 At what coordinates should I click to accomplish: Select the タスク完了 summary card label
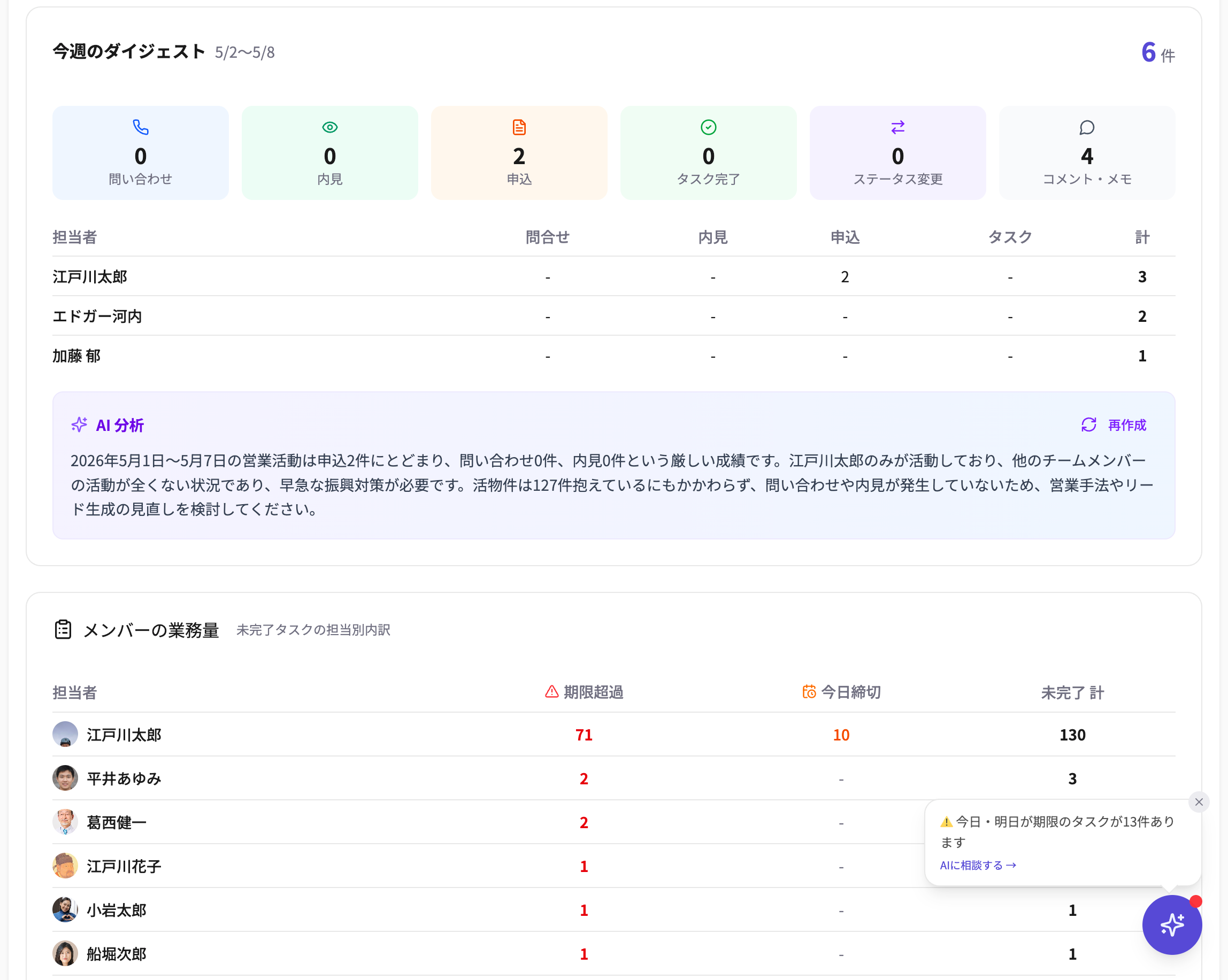[709, 179]
